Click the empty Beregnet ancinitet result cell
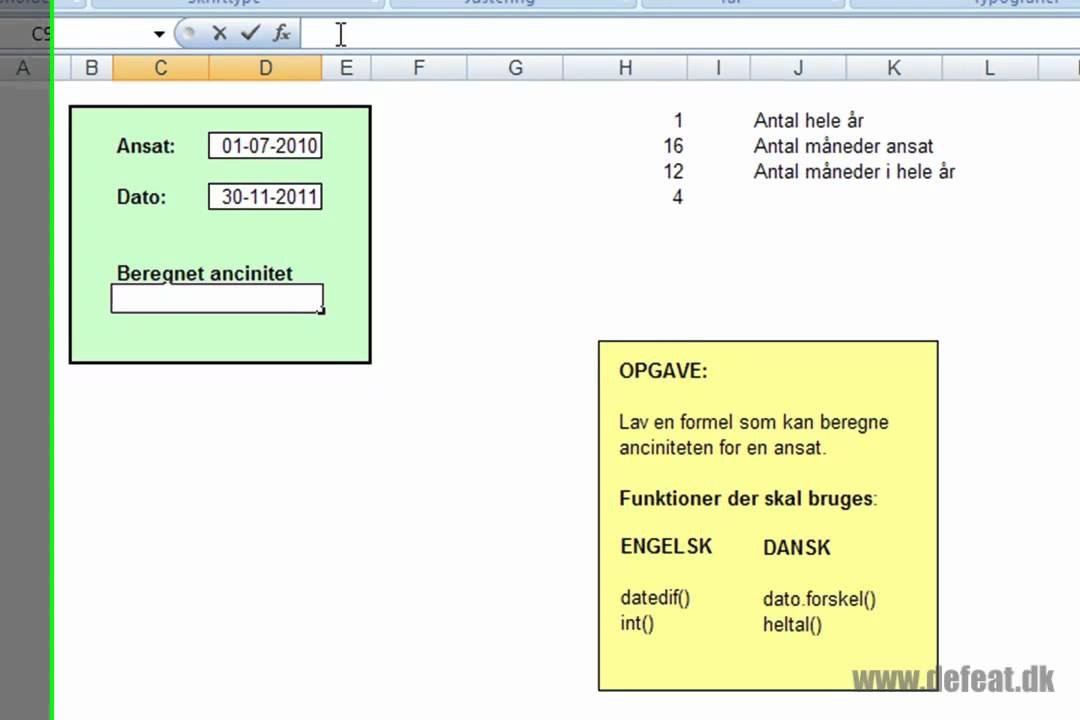 (x=217, y=299)
